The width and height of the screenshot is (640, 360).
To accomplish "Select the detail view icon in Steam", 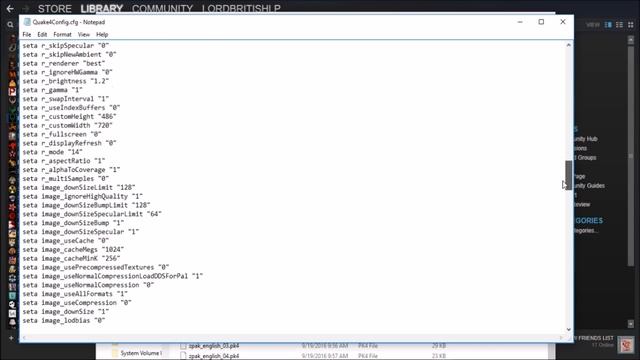I will [608, 25].
